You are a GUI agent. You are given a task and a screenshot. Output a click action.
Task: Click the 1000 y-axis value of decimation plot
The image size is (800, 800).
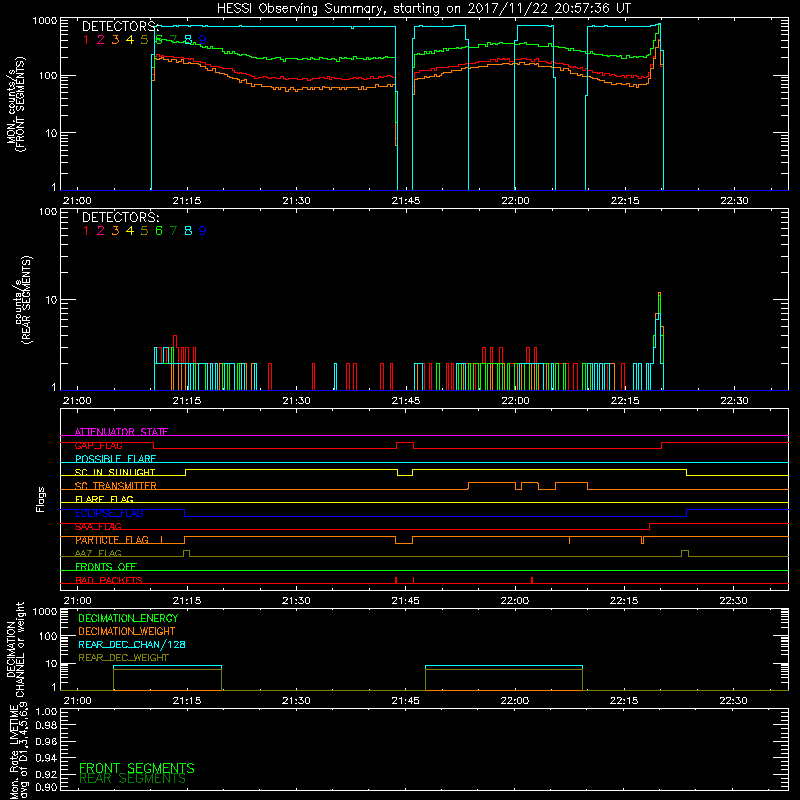tap(45, 612)
